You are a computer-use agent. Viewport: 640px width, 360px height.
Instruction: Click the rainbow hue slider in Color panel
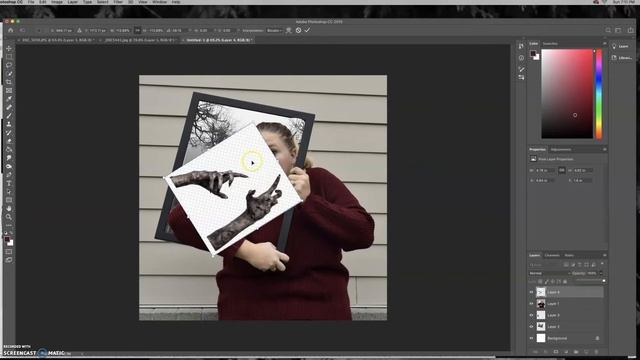click(599, 94)
